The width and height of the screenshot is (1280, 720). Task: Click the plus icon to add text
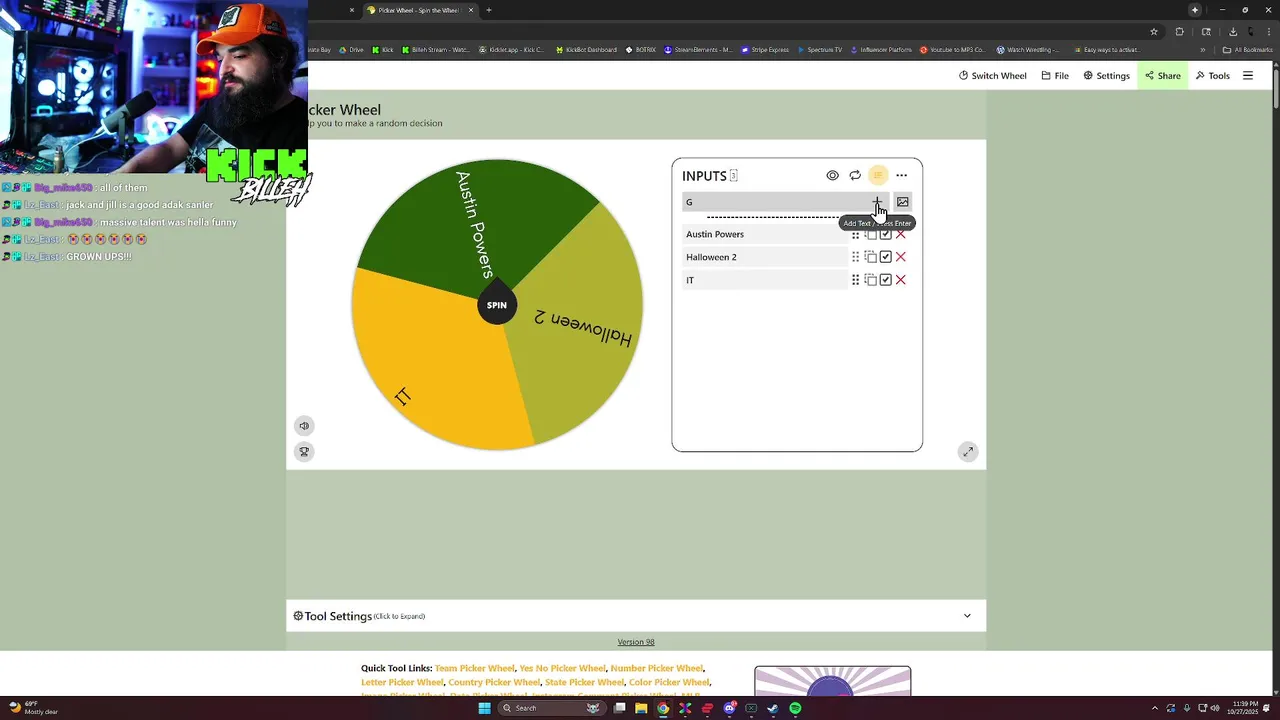(x=877, y=202)
